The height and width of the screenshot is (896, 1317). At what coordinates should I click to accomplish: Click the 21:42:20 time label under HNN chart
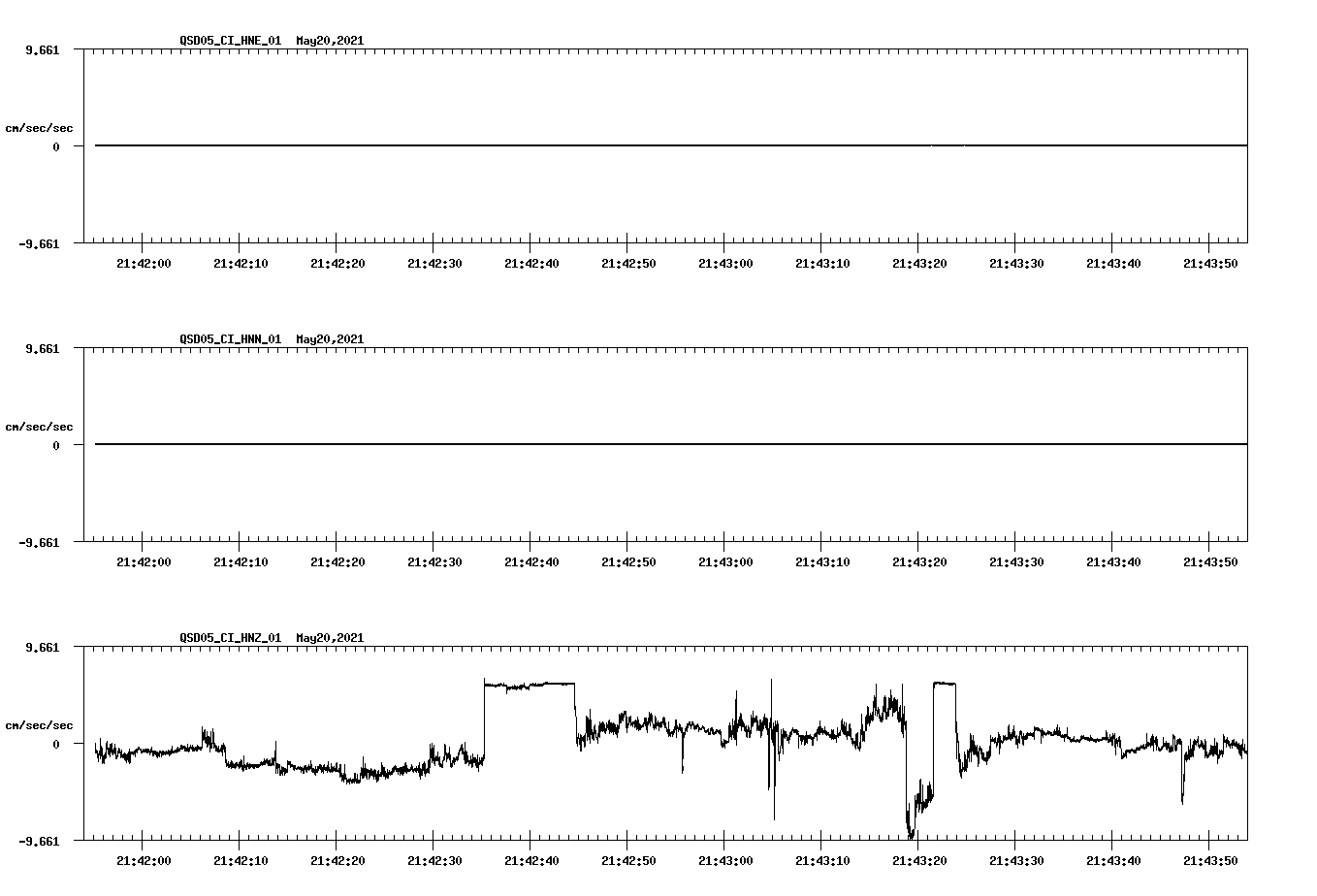tap(337, 561)
